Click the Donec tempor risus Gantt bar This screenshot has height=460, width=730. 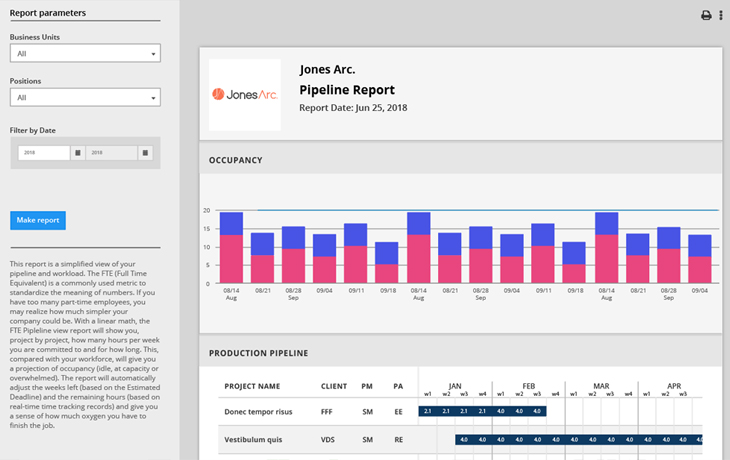482,411
